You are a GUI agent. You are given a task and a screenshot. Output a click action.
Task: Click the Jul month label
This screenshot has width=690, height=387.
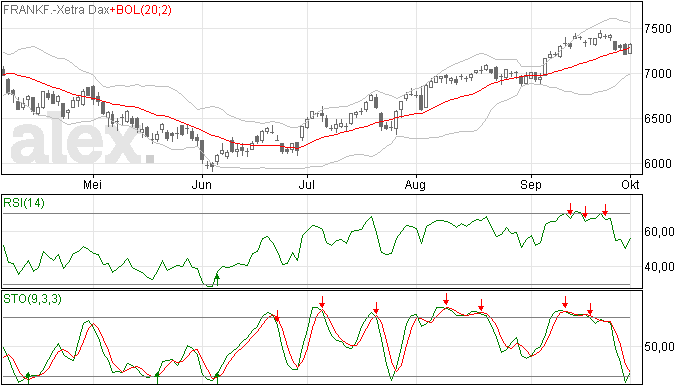tap(306, 184)
